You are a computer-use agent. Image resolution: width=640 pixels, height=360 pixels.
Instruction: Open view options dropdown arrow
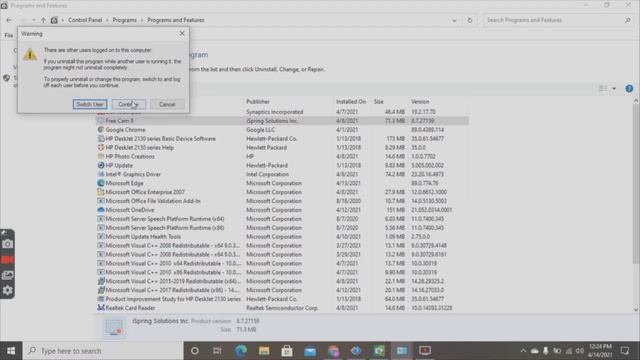tap(614, 89)
